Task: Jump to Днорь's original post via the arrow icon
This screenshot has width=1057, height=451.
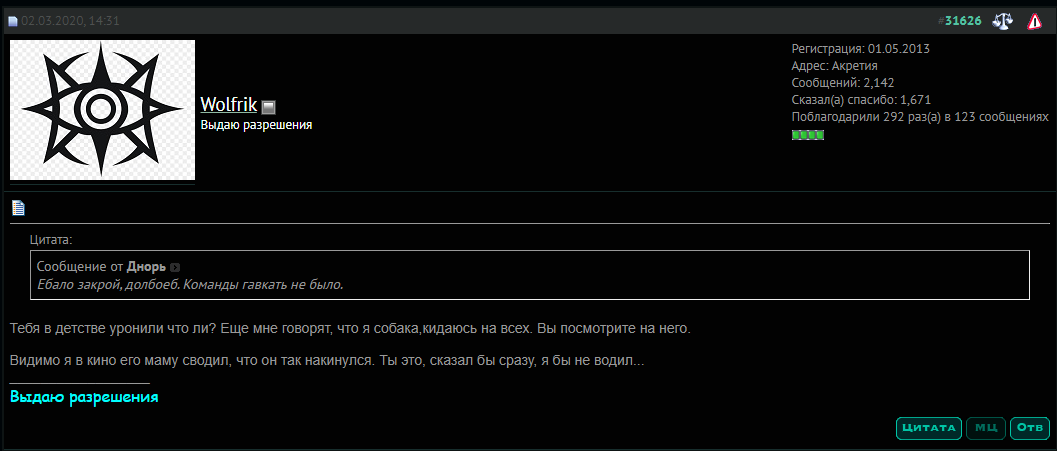Action: [175, 268]
